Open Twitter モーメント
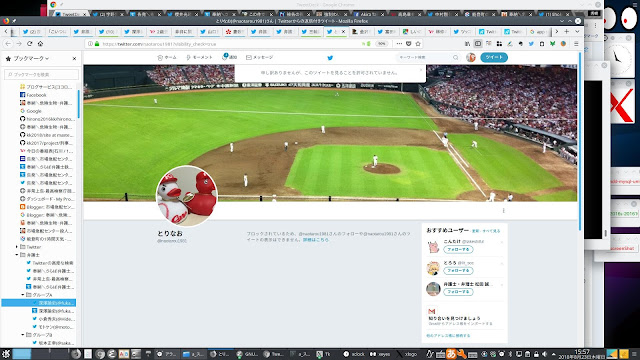Image resolution: width=640 pixels, height=360 pixels. [x=199, y=58]
